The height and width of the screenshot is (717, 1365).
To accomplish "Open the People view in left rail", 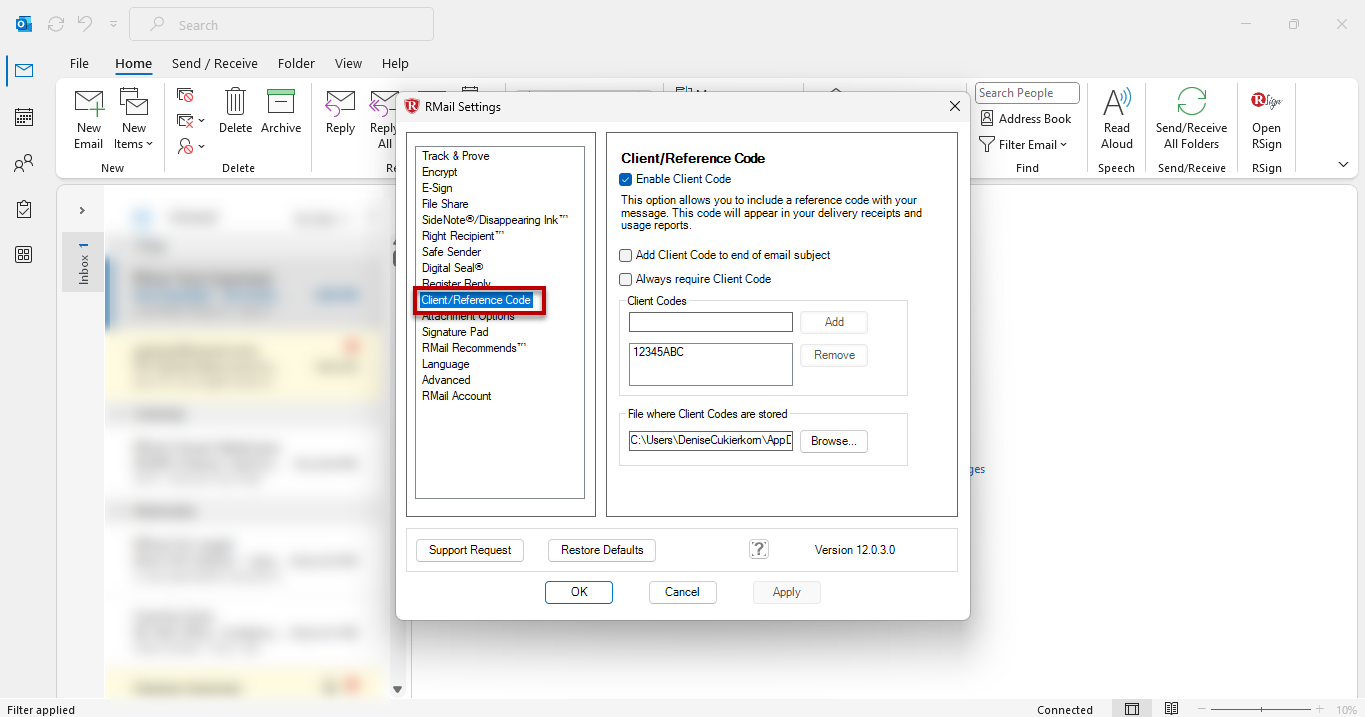I will pyautogui.click(x=23, y=163).
